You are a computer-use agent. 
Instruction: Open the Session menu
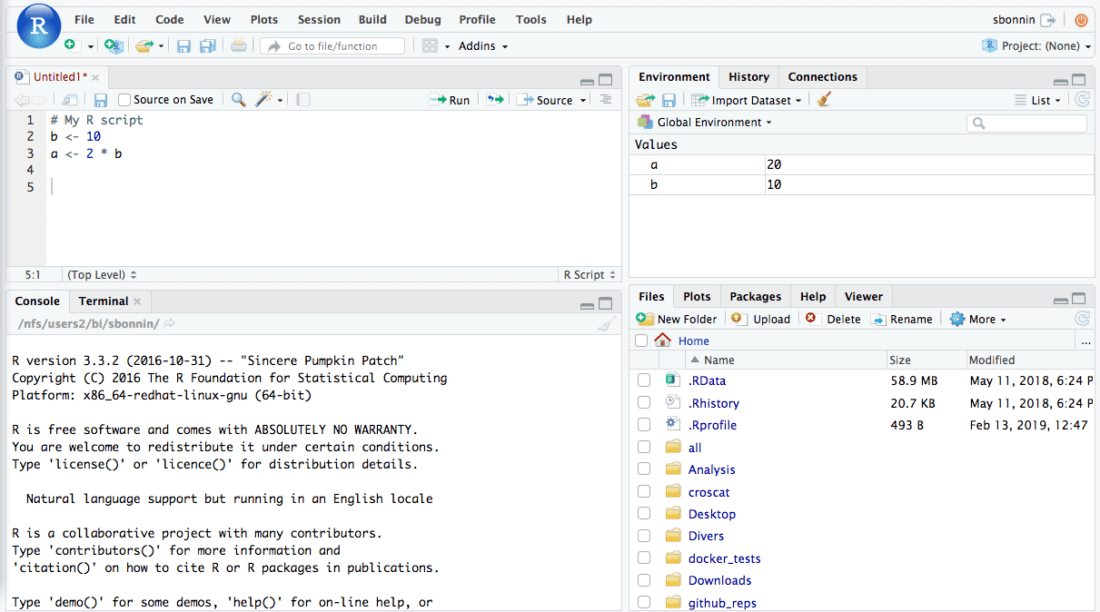(319, 19)
